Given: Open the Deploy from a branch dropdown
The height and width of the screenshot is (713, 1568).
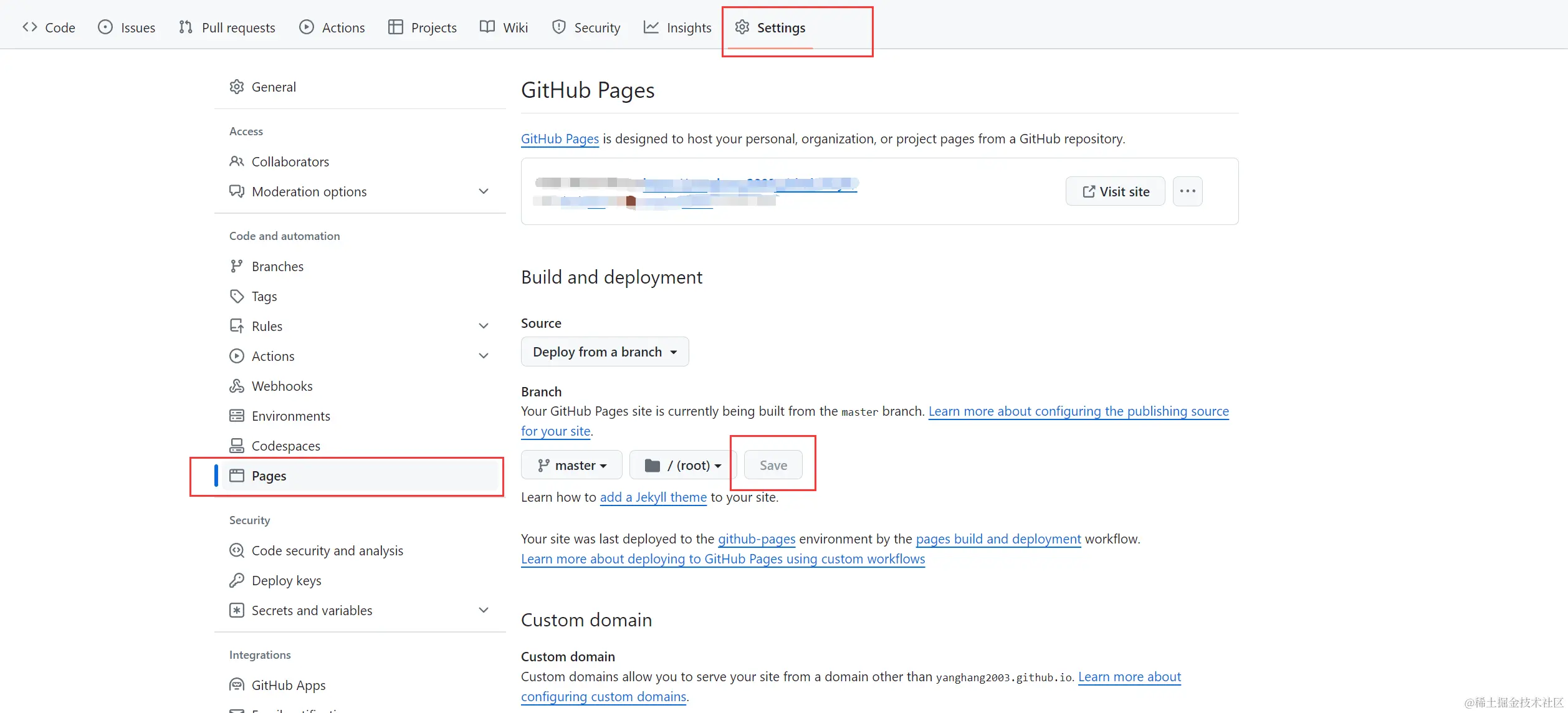Looking at the screenshot, I should 605,352.
